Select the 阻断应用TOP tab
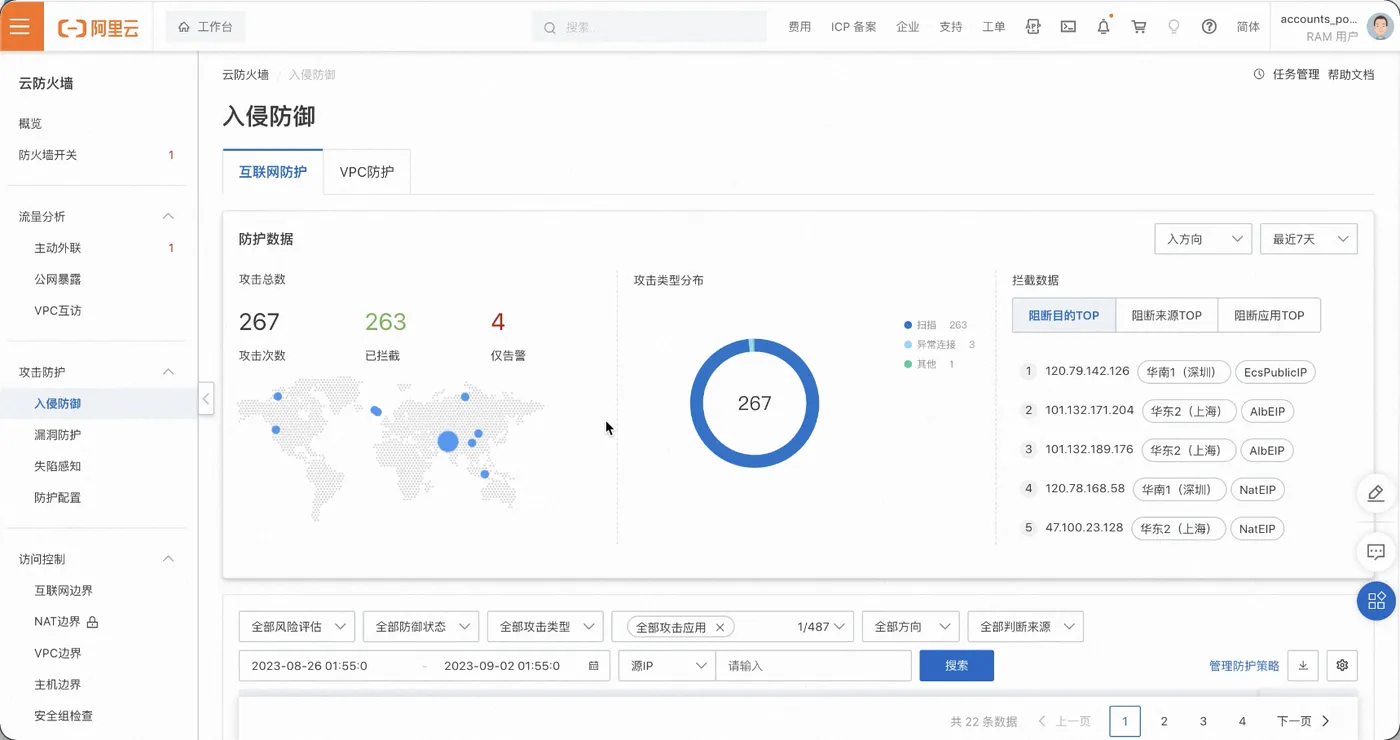 coord(1269,315)
